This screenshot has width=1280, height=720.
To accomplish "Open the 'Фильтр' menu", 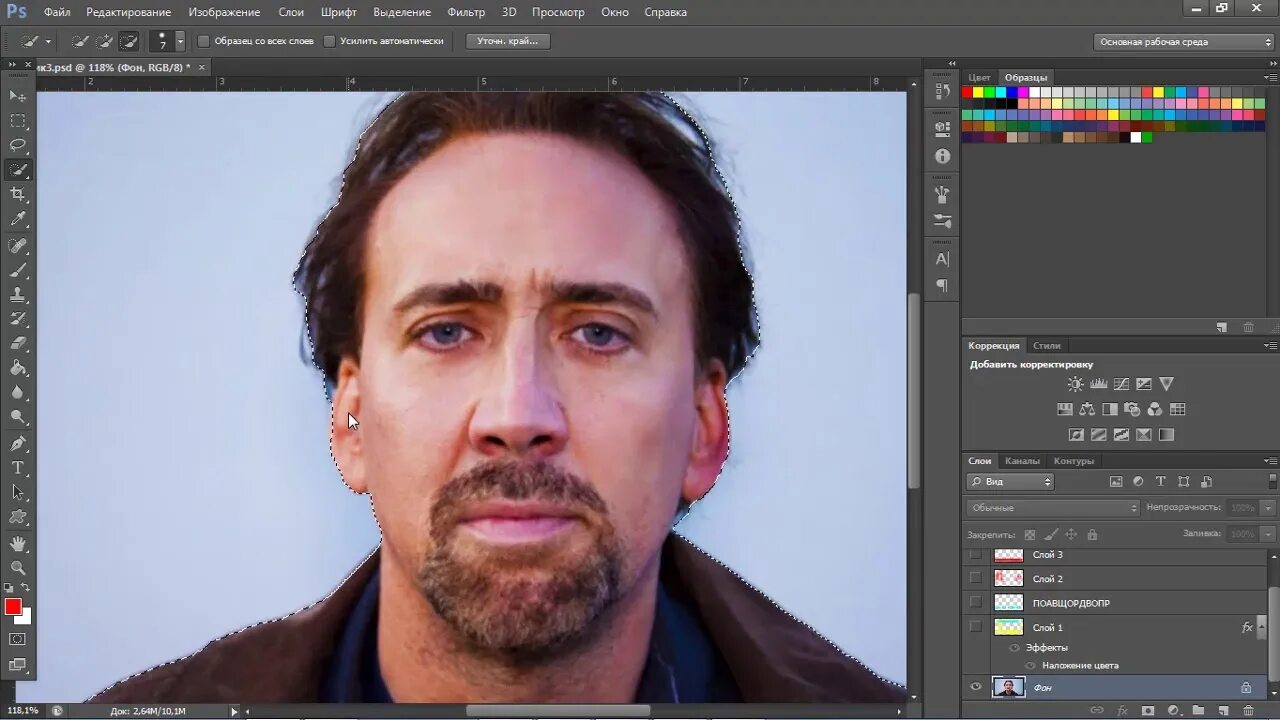I will pos(466,12).
